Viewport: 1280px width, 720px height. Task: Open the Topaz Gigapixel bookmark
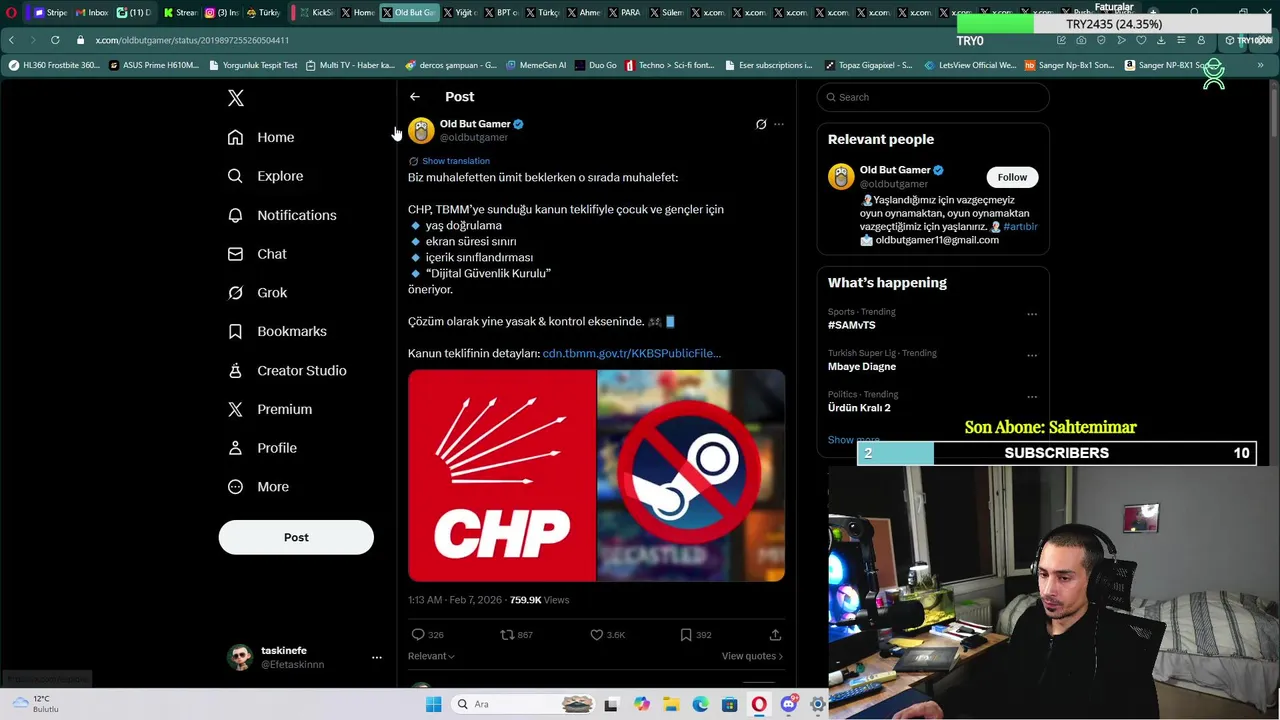click(x=868, y=65)
